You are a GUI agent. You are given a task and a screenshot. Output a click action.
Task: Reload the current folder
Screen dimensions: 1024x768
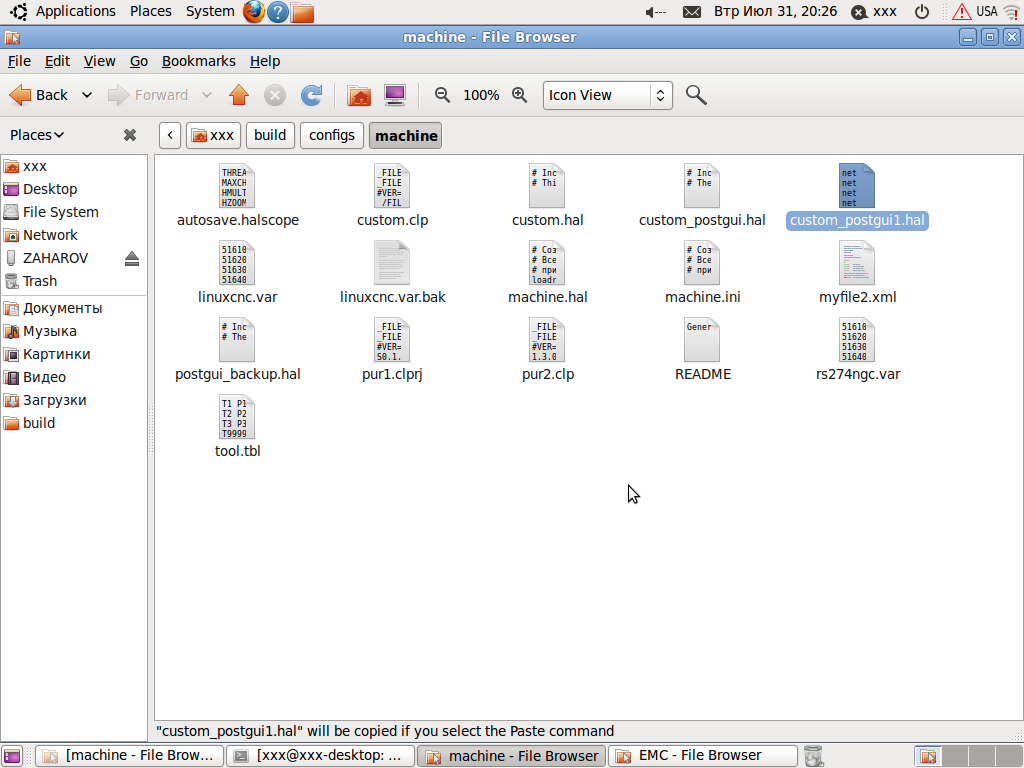coord(312,95)
